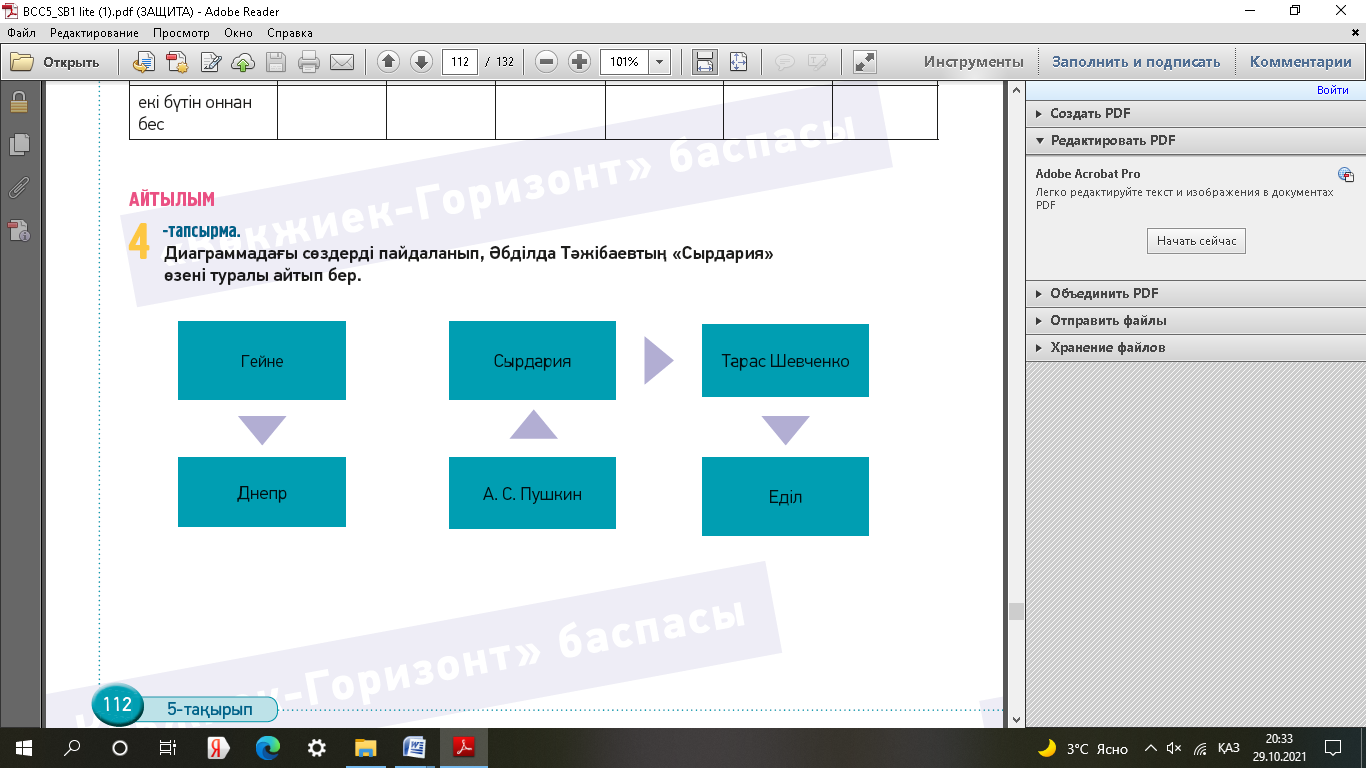The width and height of the screenshot is (1366, 768).
Task: Toggle fit-to-width scrolling page view
Action: (x=705, y=62)
